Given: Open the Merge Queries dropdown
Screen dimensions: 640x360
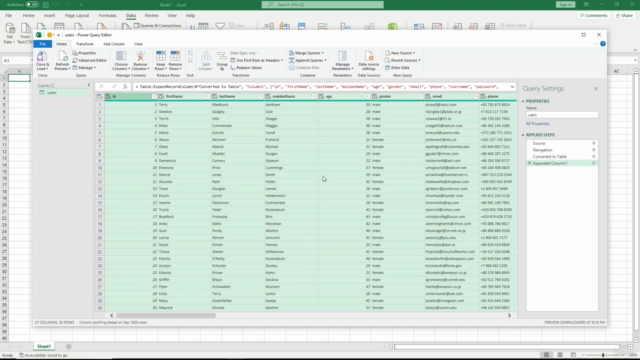Looking at the screenshot, I should (323, 53).
